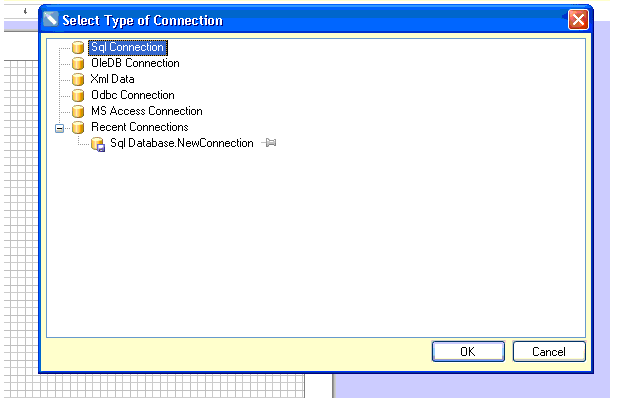Click the Odbc Connection database icon
This screenshot has width=624, height=413.
(78, 95)
